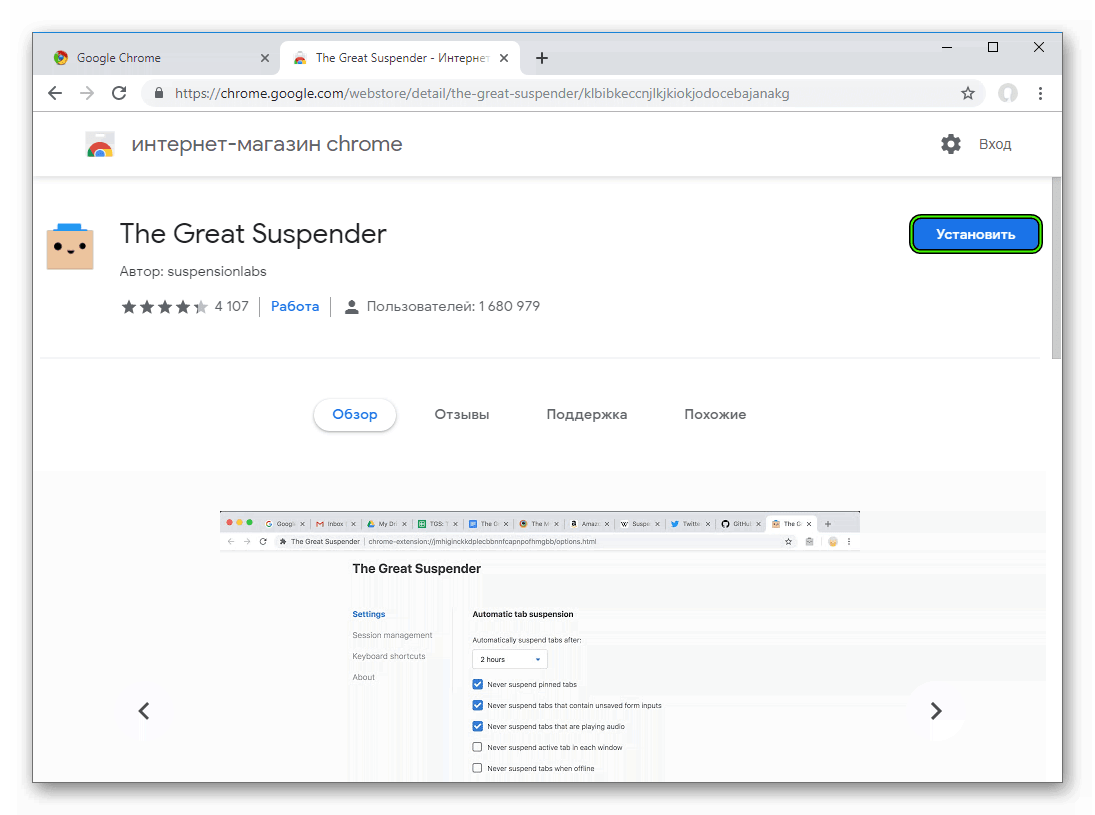The image size is (1095, 815).
Task: Open the Chrome three-dot menu
Action: click(1041, 93)
